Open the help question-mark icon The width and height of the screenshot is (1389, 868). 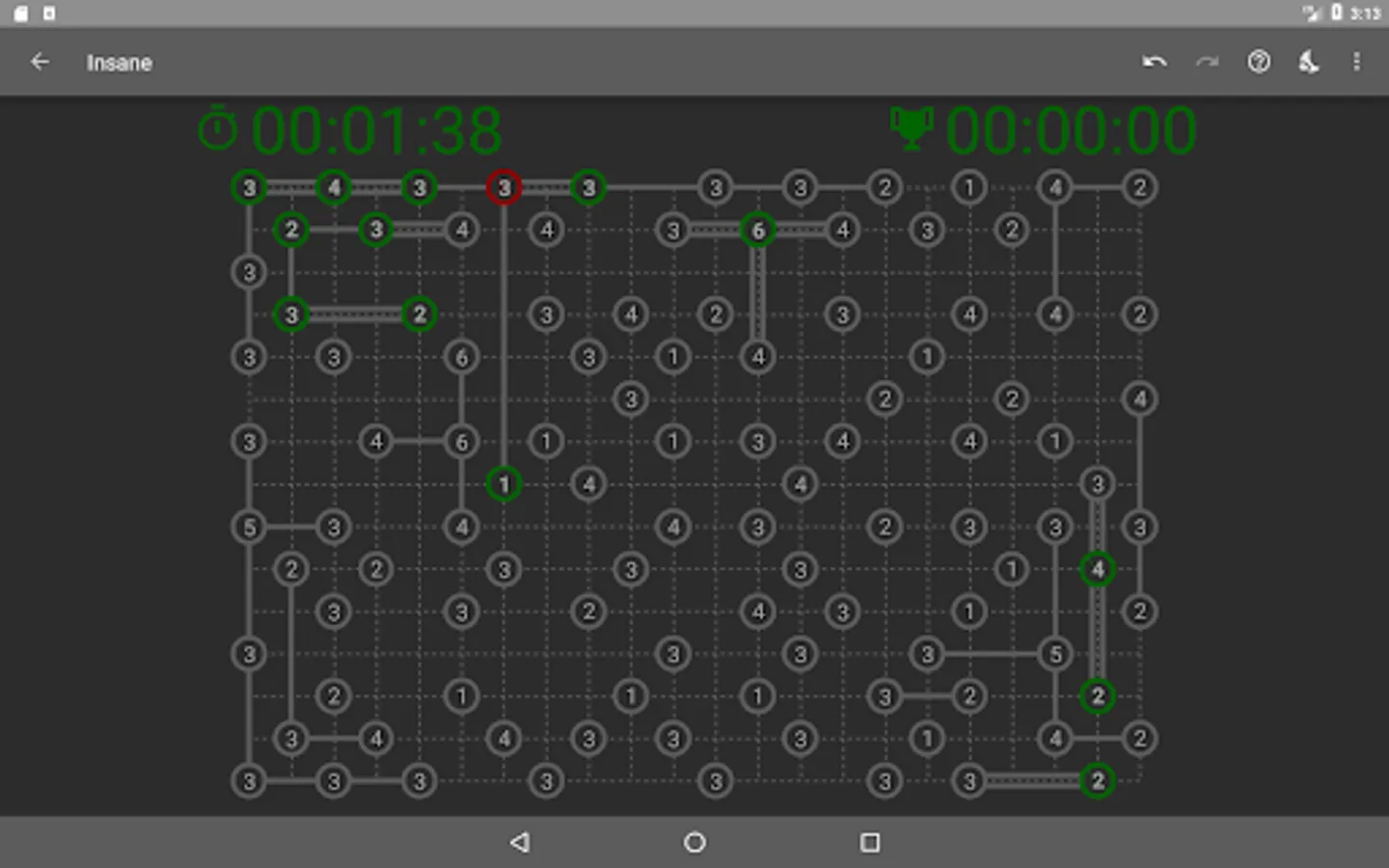point(1259,62)
